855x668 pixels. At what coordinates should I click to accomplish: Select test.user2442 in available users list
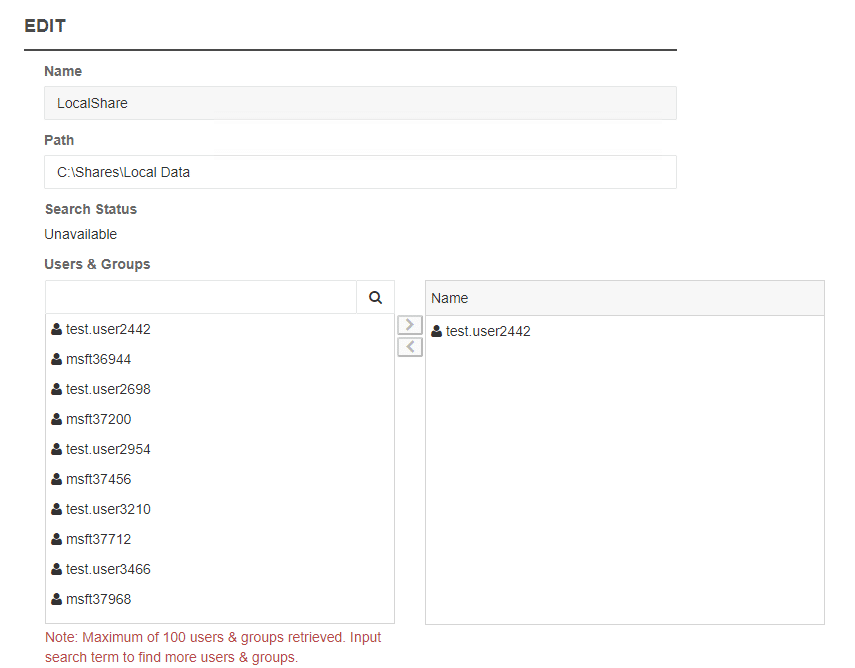[x=108, y=329]
